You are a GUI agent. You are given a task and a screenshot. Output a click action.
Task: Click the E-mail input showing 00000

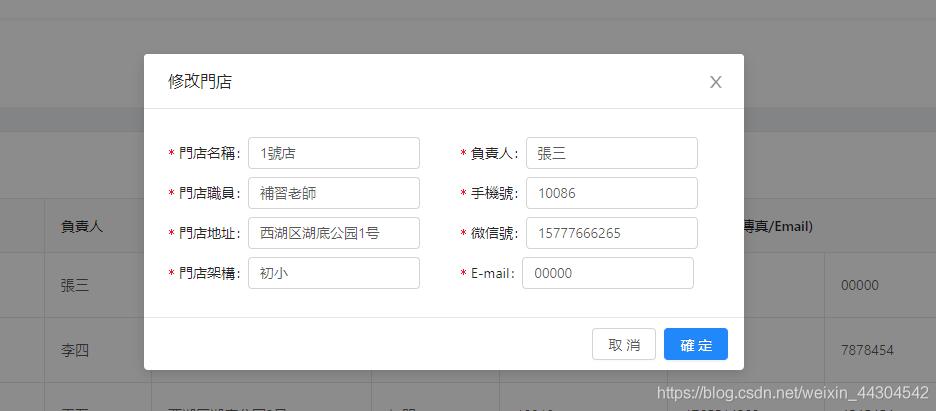click(607, 273)
